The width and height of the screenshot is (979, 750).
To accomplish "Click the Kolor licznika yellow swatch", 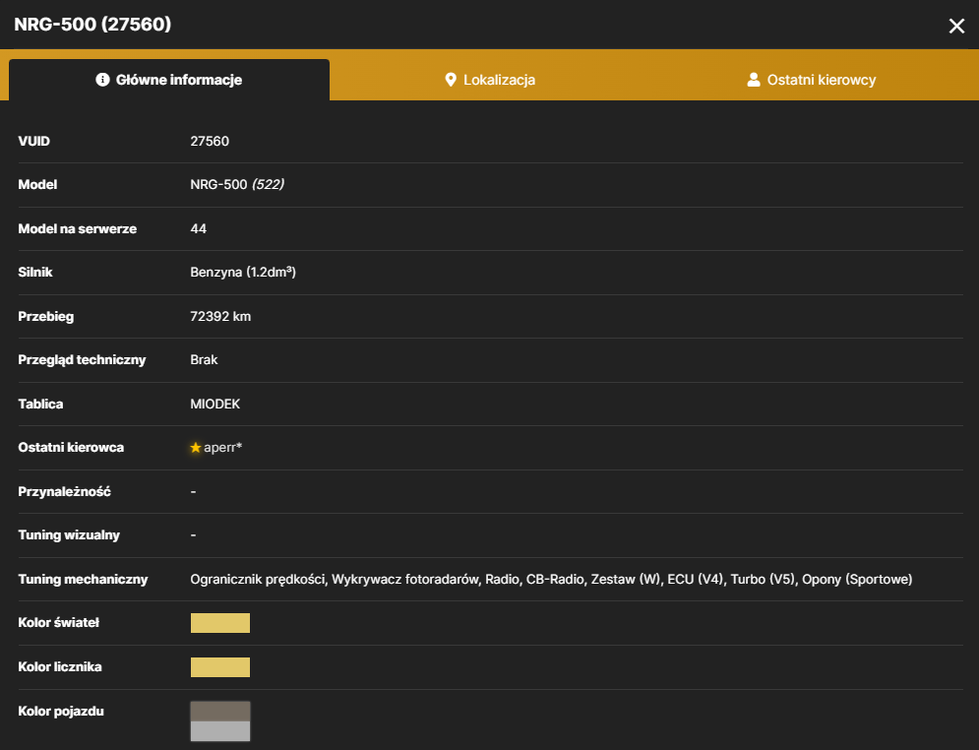I will pyautogui.click(x=220, y=667).
